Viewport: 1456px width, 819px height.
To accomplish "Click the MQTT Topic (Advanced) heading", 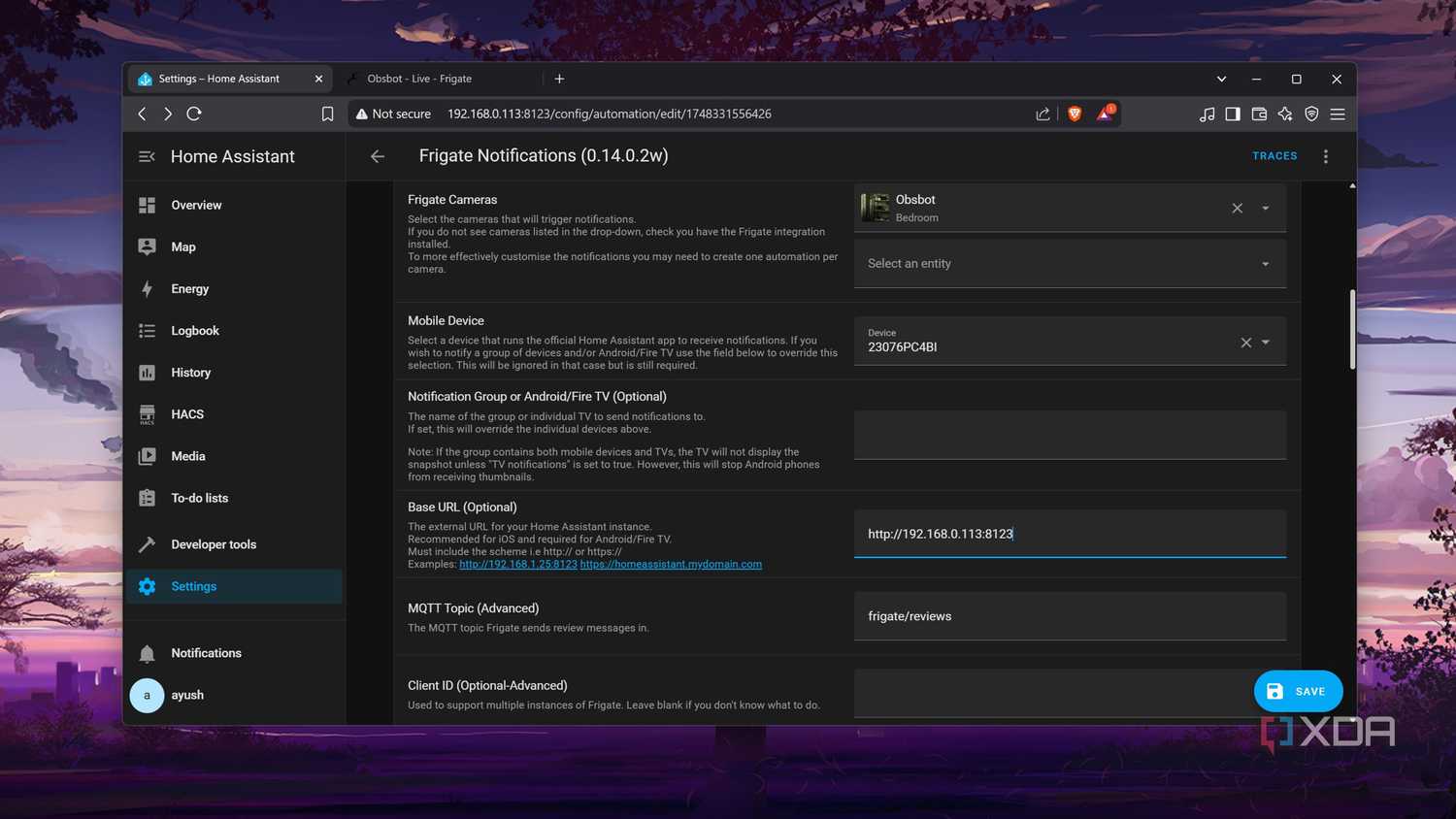I will (x=473, y=608).
